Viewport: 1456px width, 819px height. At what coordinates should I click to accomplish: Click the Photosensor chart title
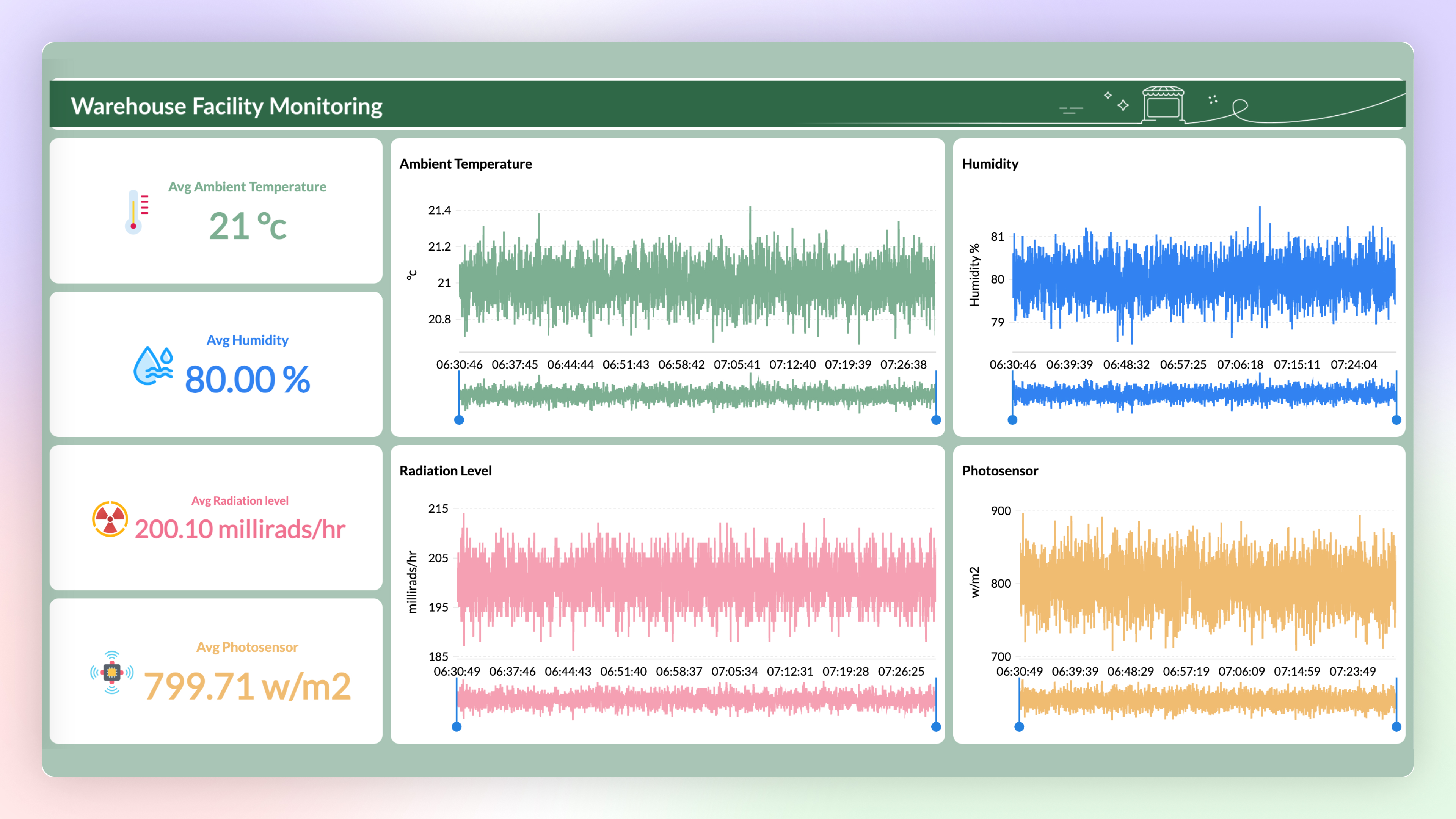[x=1000, y=470]
